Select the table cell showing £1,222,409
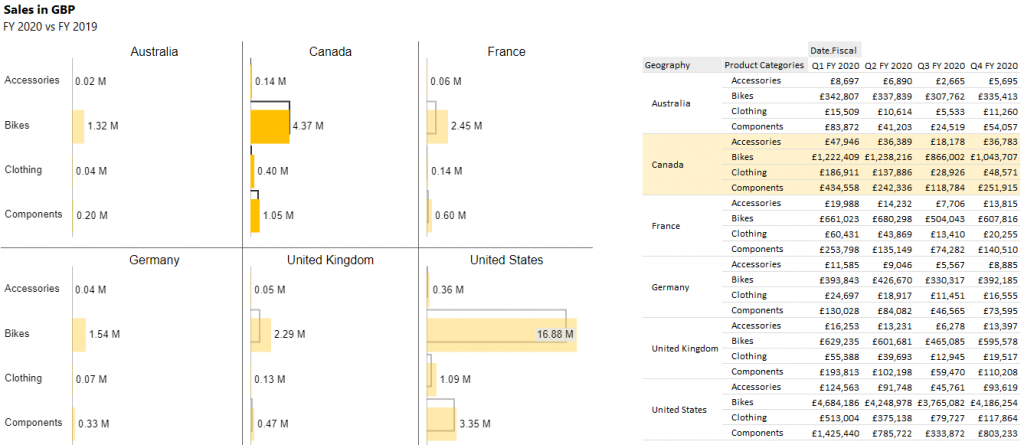Screen dimensions: 1024x445 pyautogui.click(x=834, y=157)
